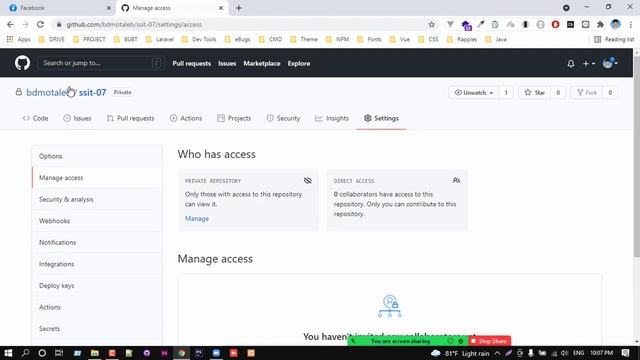This screenshot has height=360, width=640.
Task: Click the private repository eye-slash icon
Action: pyautogui.click(x=308, y=180)
